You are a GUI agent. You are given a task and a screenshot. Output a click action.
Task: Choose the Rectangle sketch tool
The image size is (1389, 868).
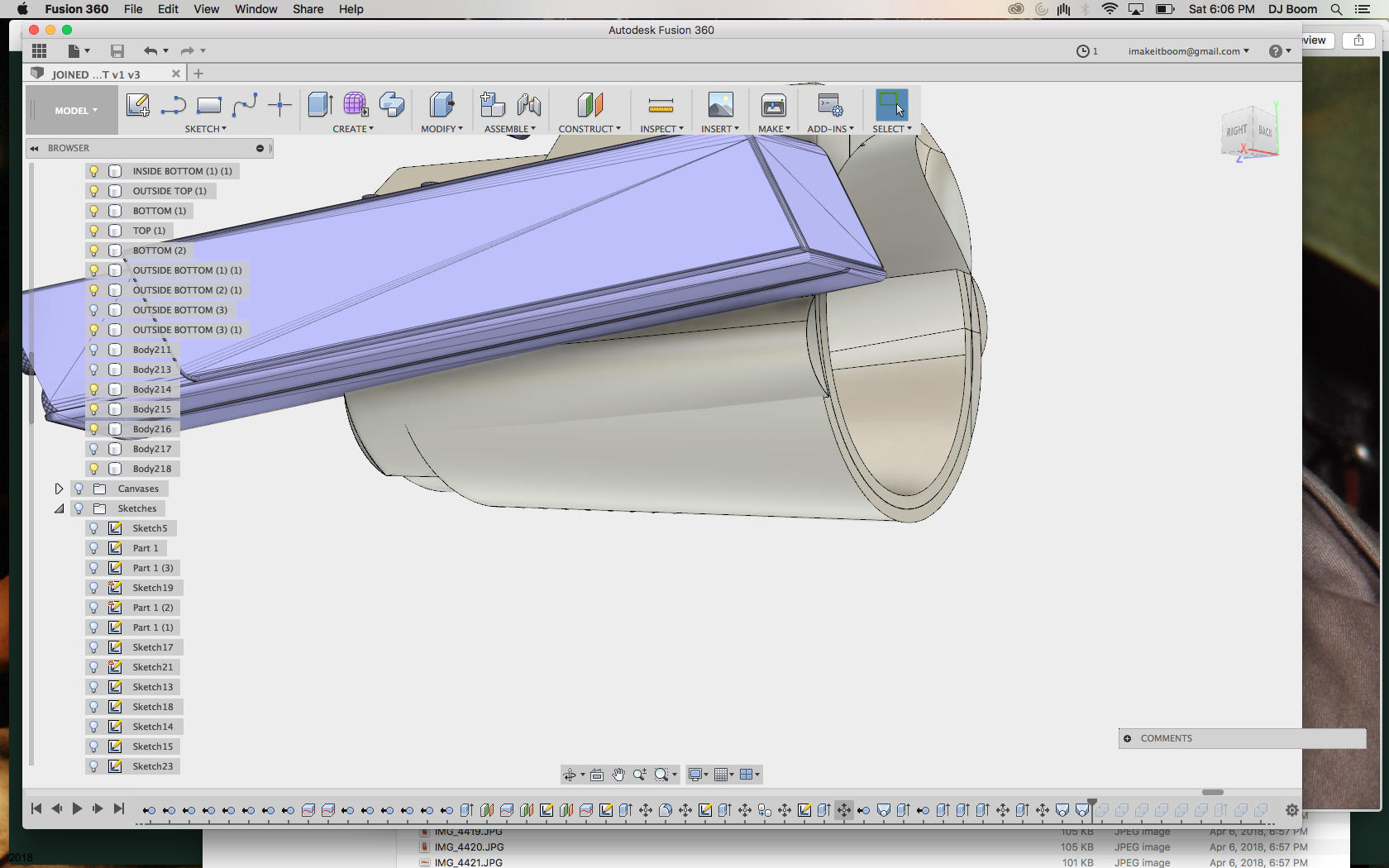(x=208, y=105)
